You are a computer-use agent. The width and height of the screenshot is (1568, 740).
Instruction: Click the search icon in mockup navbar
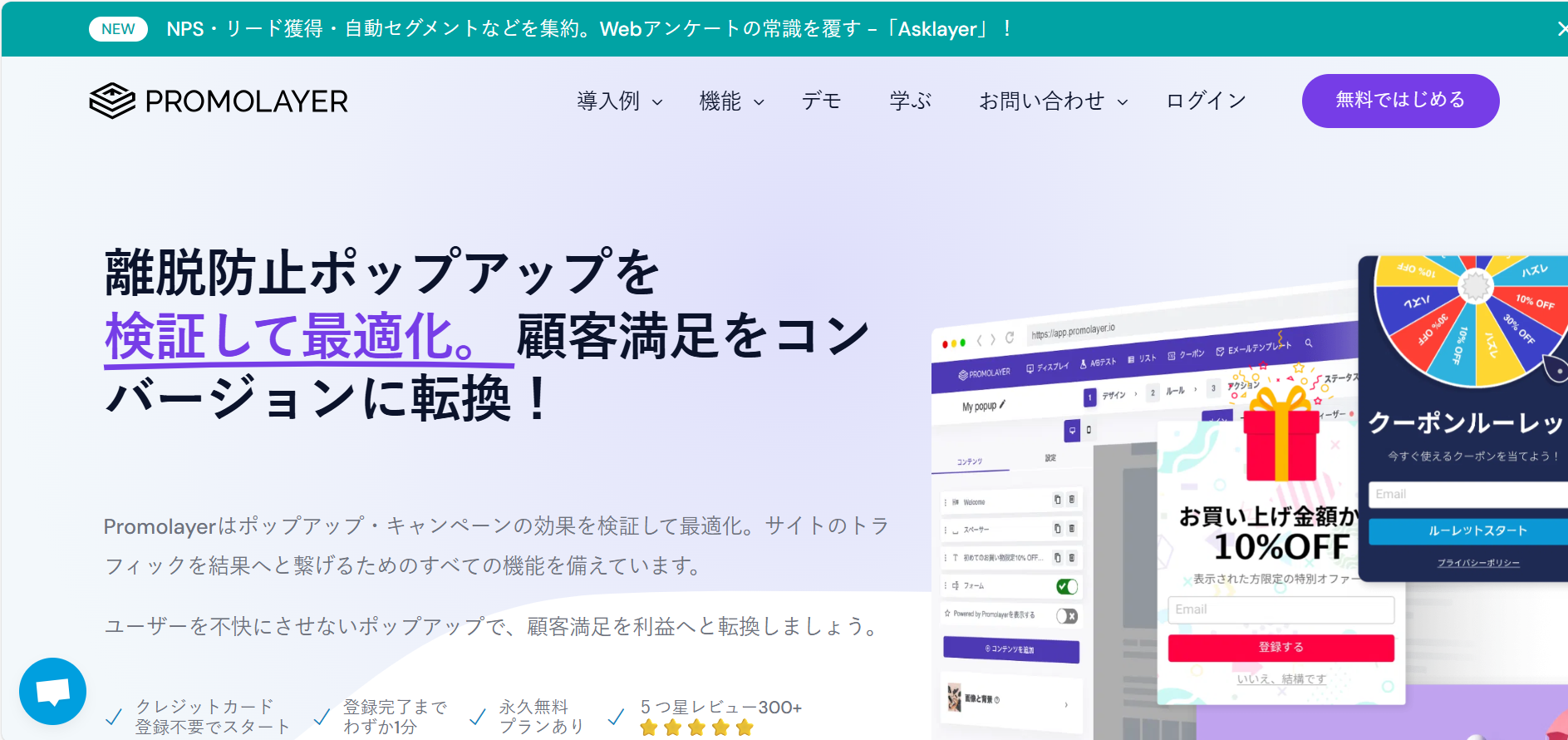pyautogui.click(x=1309, y=343)
